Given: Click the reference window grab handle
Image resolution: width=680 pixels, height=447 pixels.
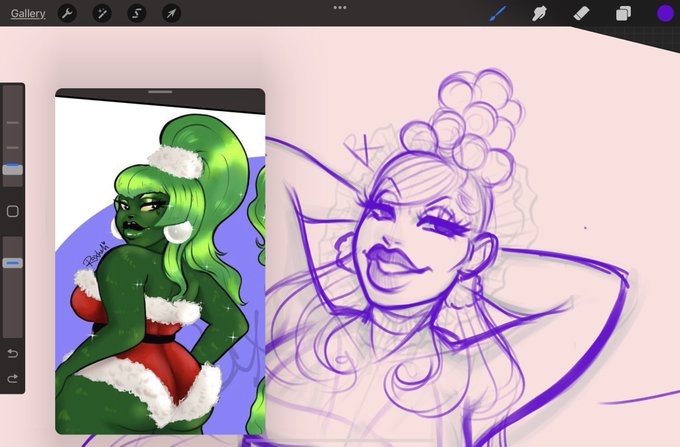Looking at the screenshot, I should (x=160, y=92).
